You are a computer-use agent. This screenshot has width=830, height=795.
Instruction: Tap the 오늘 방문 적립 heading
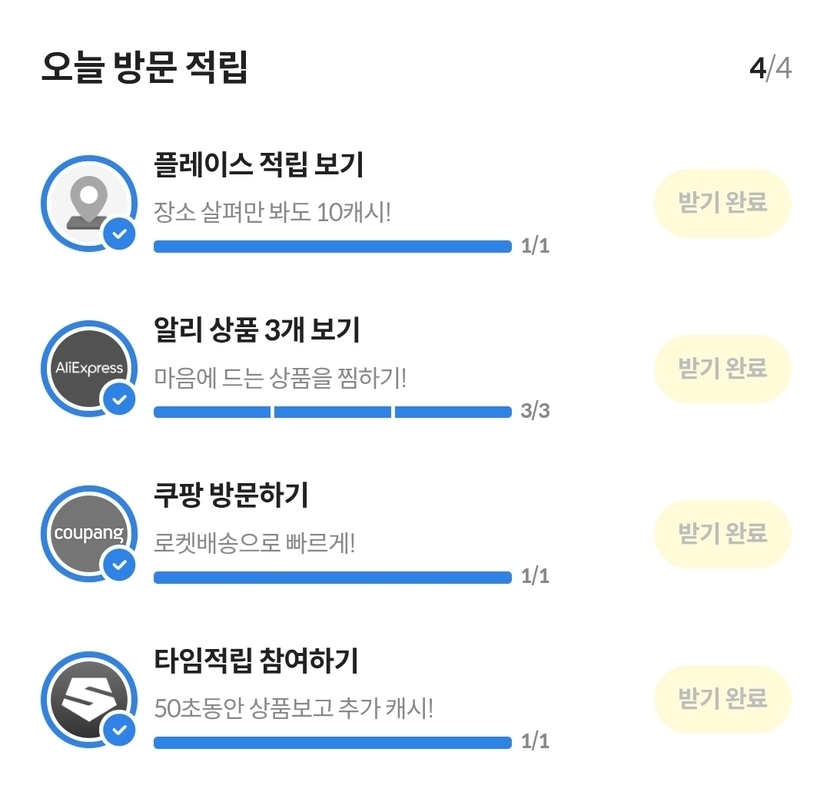click(145, 68)
